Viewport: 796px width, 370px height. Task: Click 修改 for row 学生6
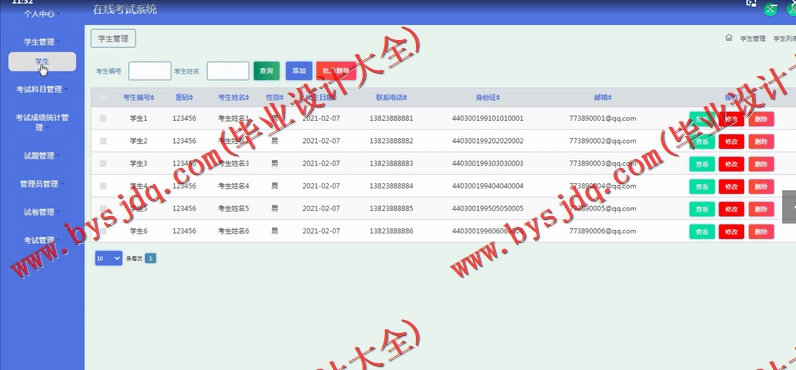pyautogui.click(x=731, y=231)
